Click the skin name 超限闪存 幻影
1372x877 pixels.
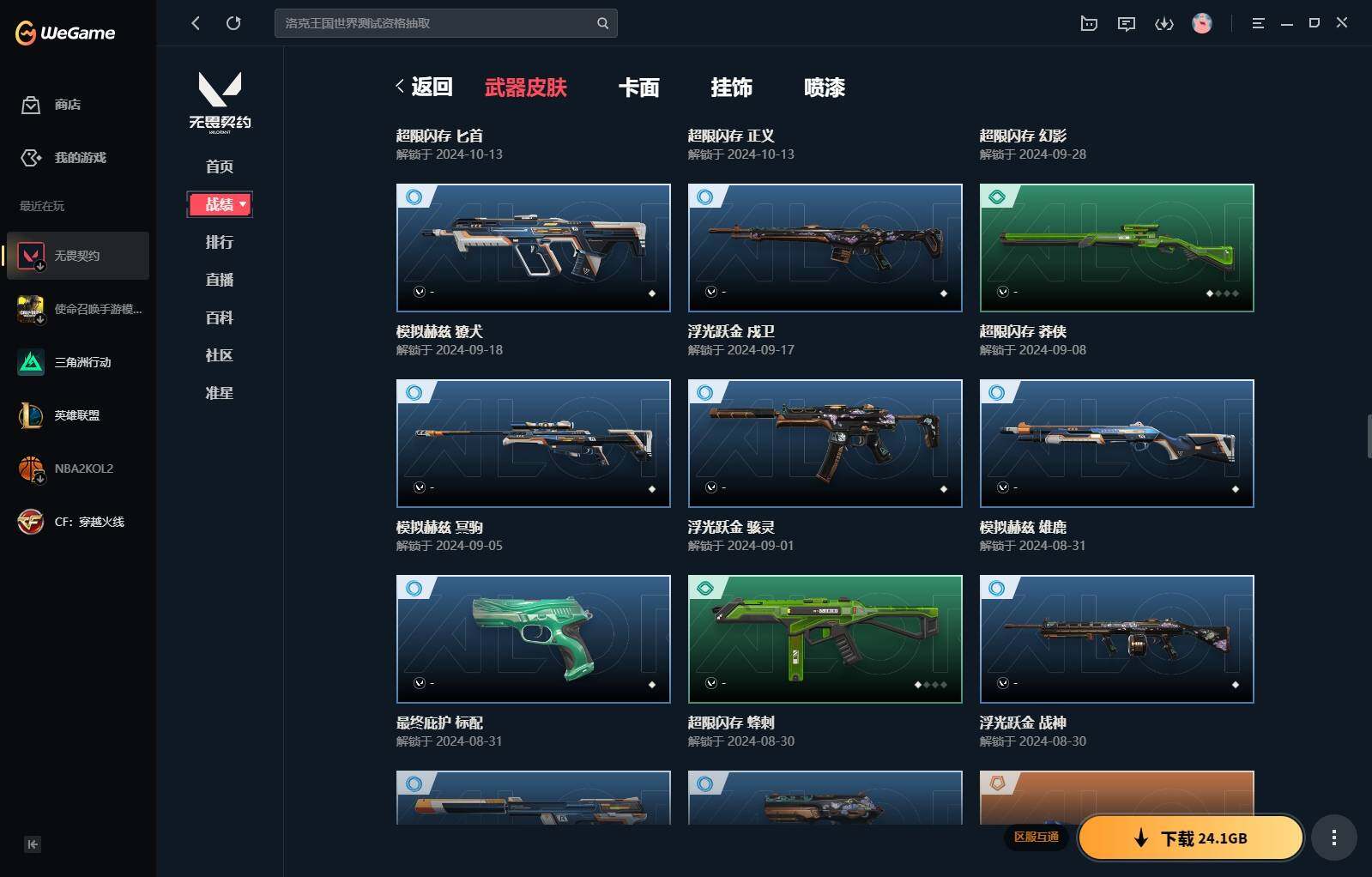tap(1023, 136)
